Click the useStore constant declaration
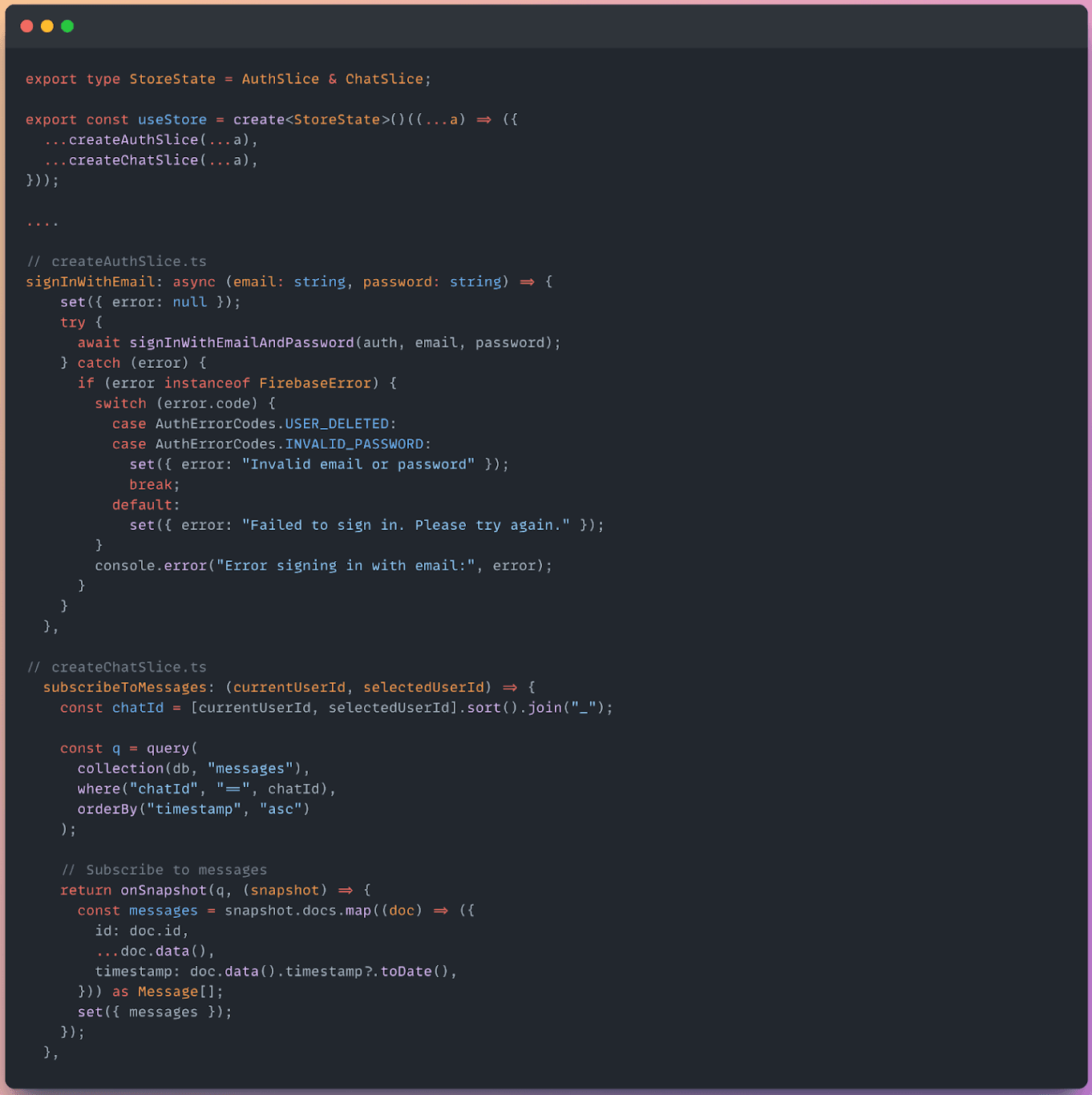Image resolution: width=1092 pixels, height=1095 pixels. [172, 119]
